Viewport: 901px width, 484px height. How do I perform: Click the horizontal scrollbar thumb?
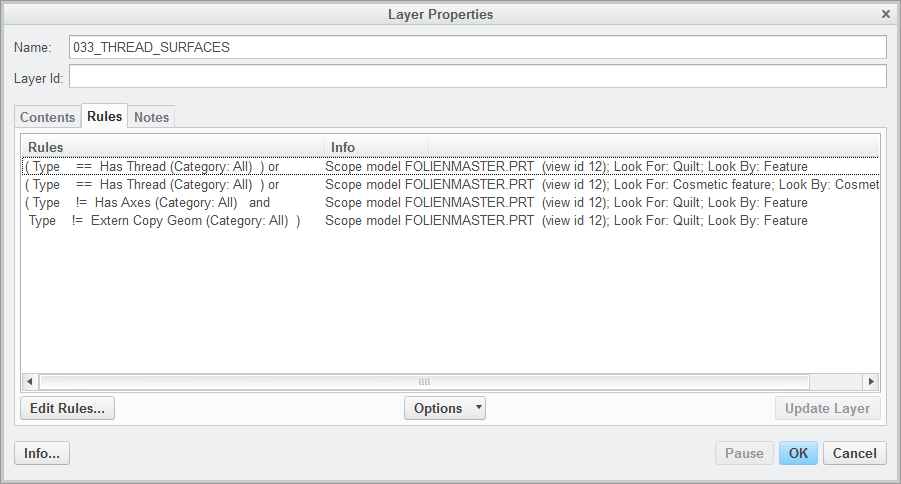tap(424, 381)
